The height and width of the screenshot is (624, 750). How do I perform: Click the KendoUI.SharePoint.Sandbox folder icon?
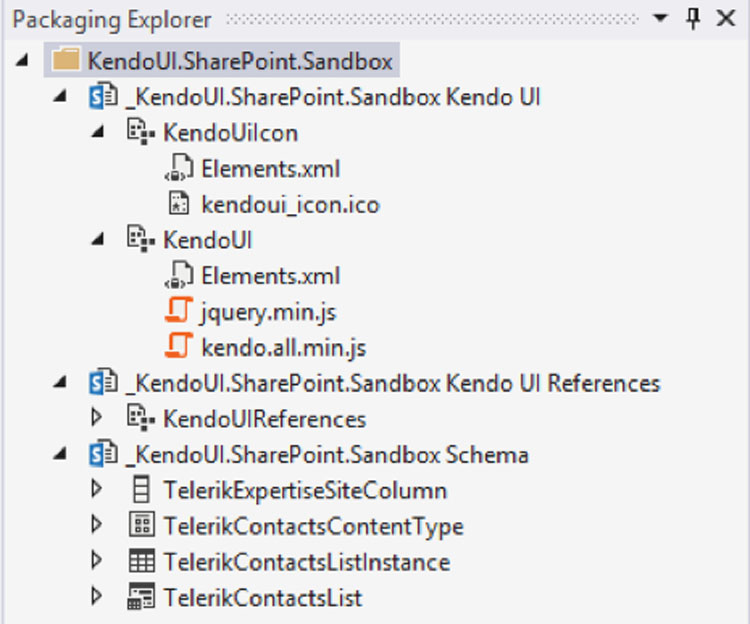pyautogui.click(x=65, y=61)
